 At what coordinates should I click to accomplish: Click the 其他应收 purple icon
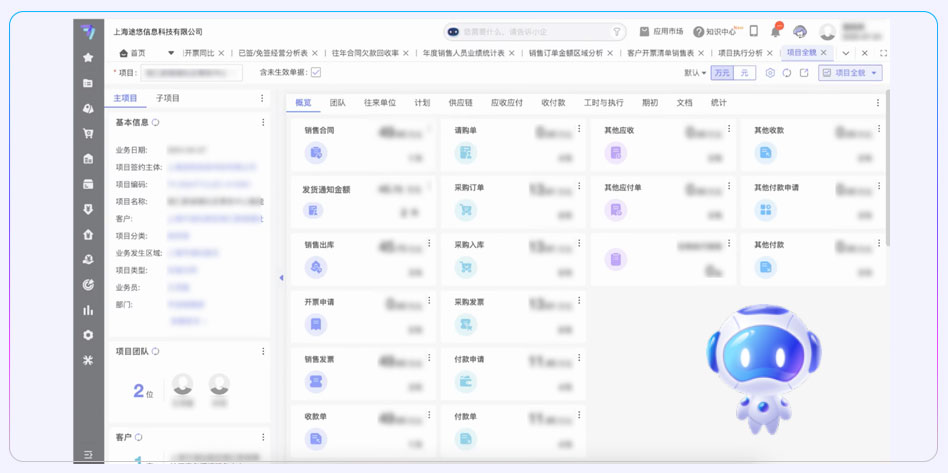tap(615, 153)
